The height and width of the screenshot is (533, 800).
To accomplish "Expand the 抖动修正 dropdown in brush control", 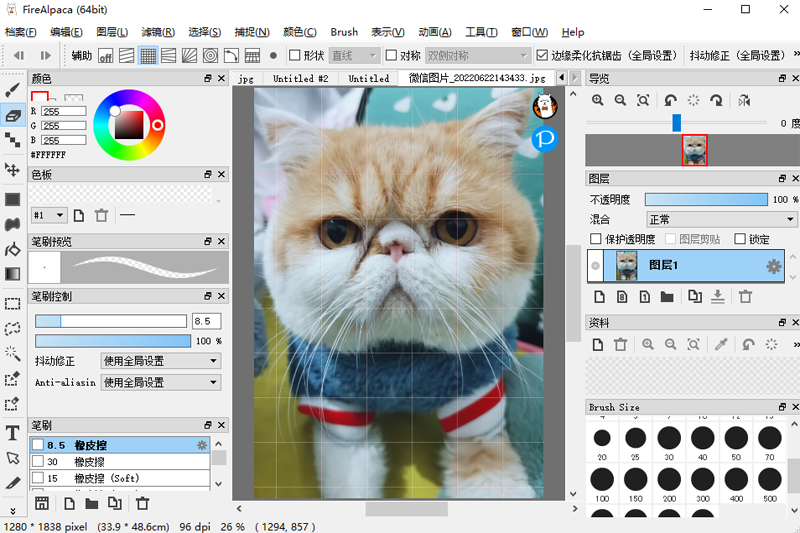I will [x=160, y=361].
